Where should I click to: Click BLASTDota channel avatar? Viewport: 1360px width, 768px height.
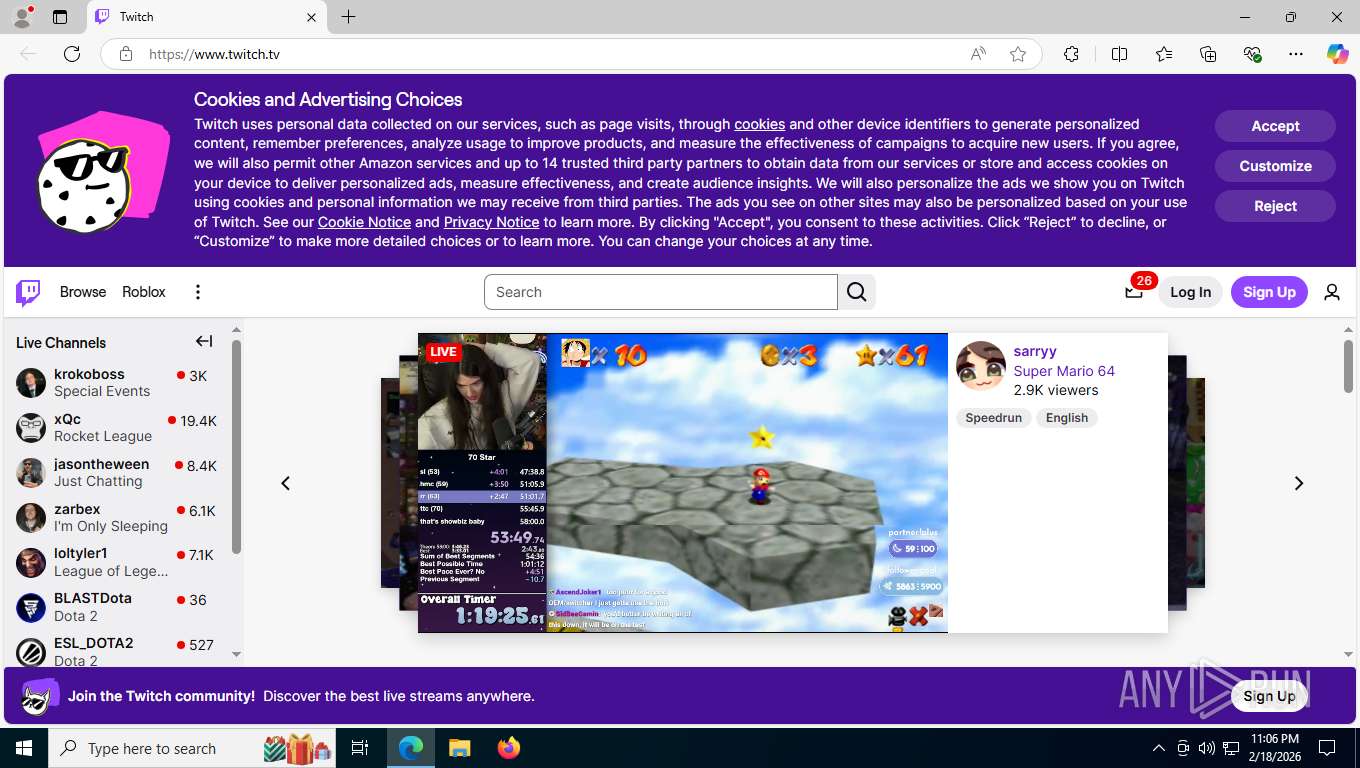pyautogui.click(x=31, y=607)
